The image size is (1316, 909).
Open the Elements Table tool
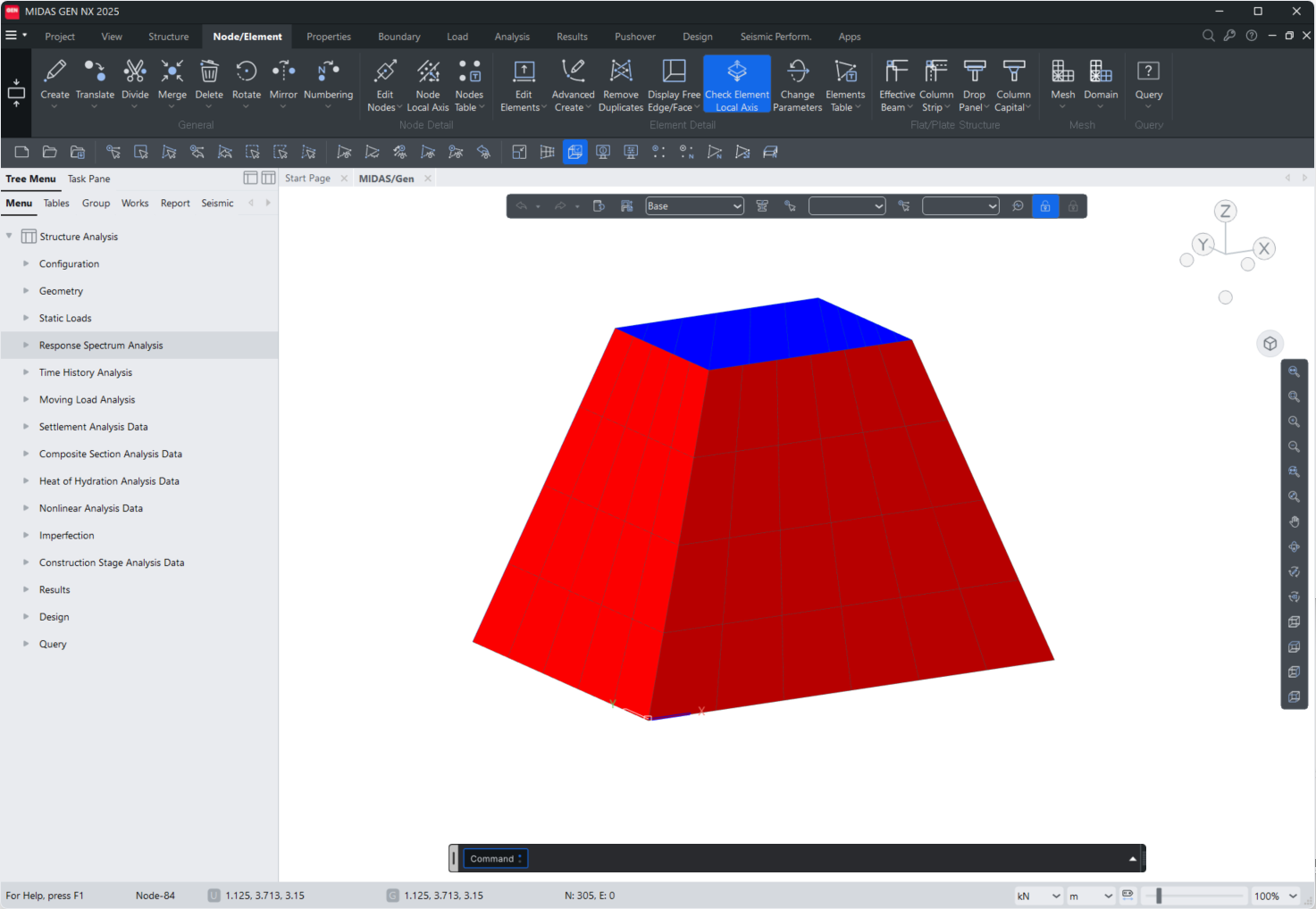[x=844, y=83]
